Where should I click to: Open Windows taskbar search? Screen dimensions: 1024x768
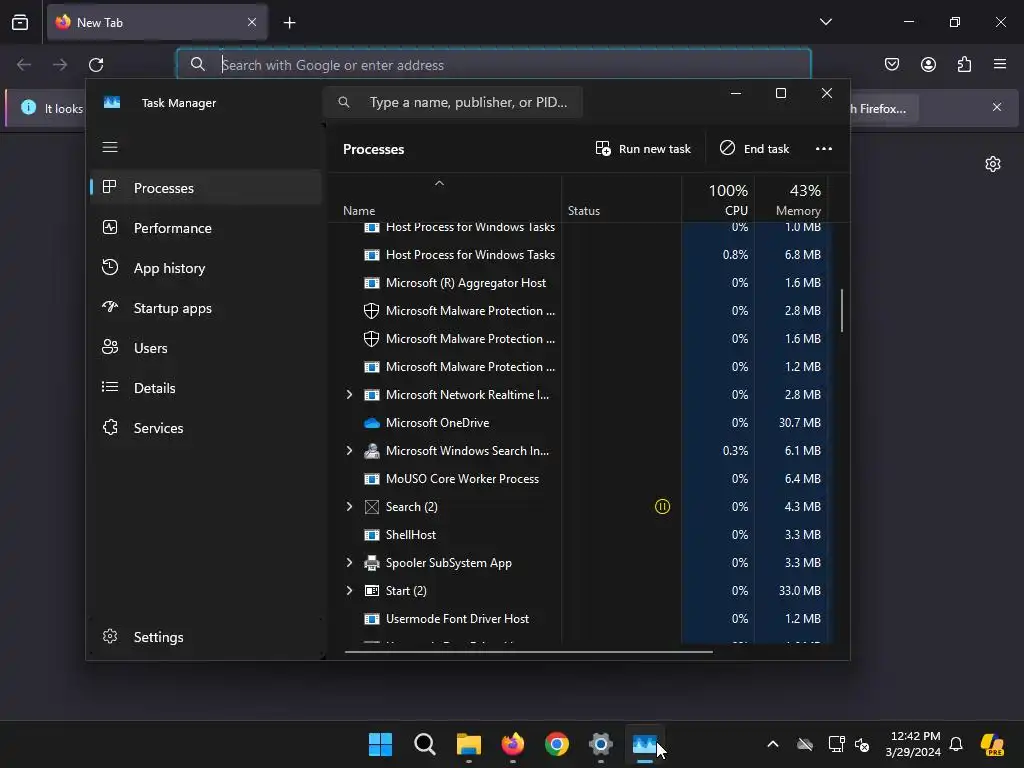(x=424, y=744)
